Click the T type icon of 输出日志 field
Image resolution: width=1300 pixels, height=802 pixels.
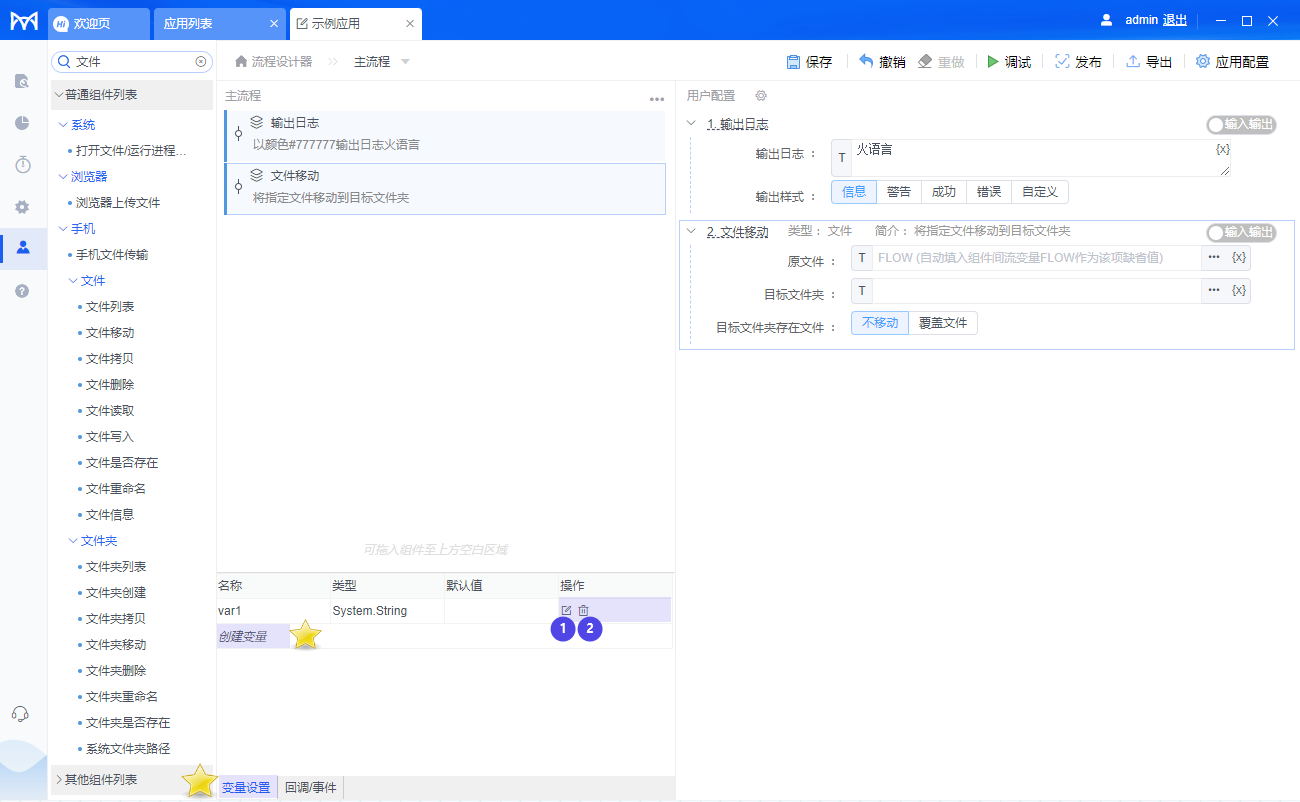[842, 158]
